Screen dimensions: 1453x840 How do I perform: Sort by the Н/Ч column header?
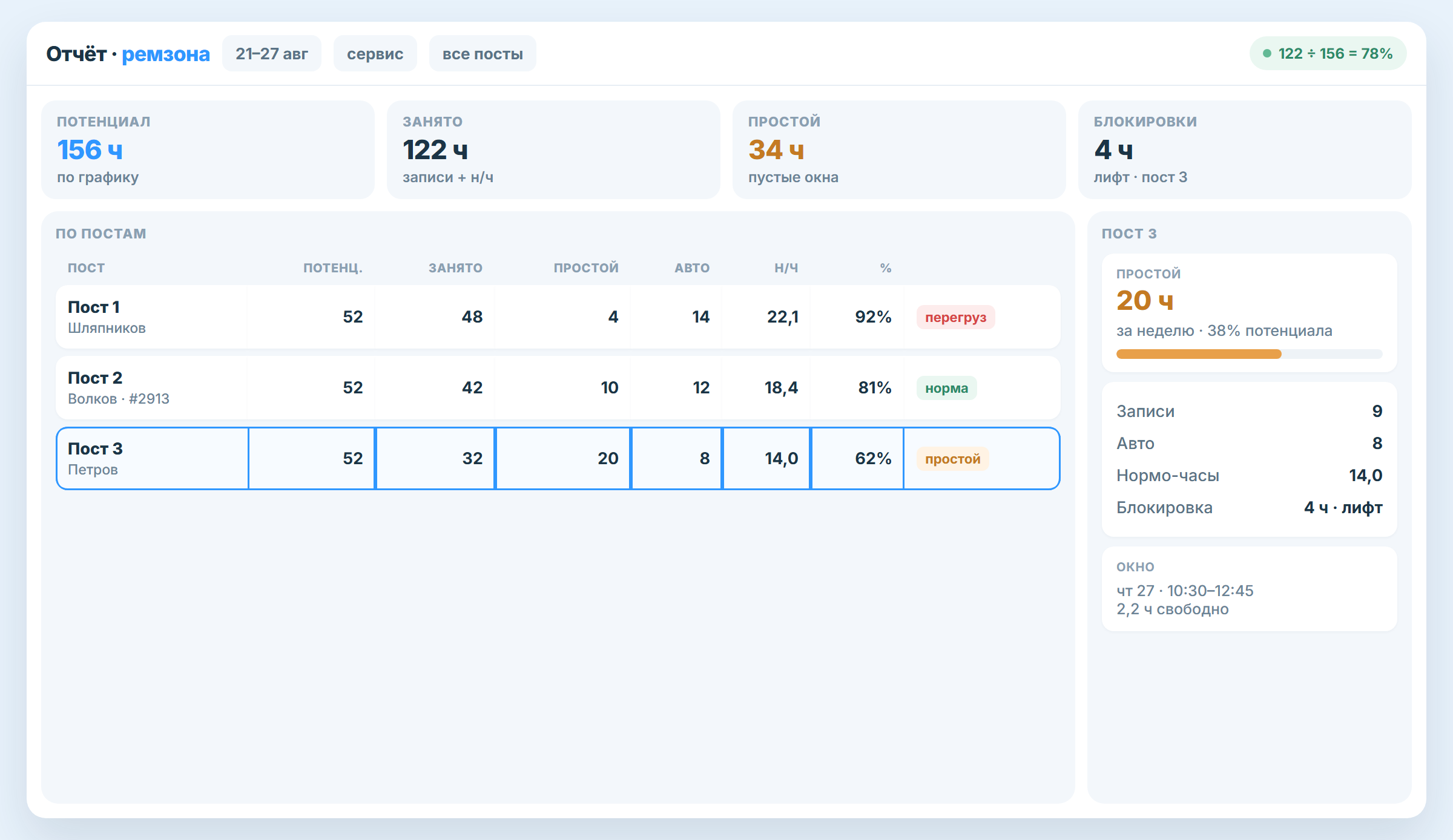pos(786,268)
